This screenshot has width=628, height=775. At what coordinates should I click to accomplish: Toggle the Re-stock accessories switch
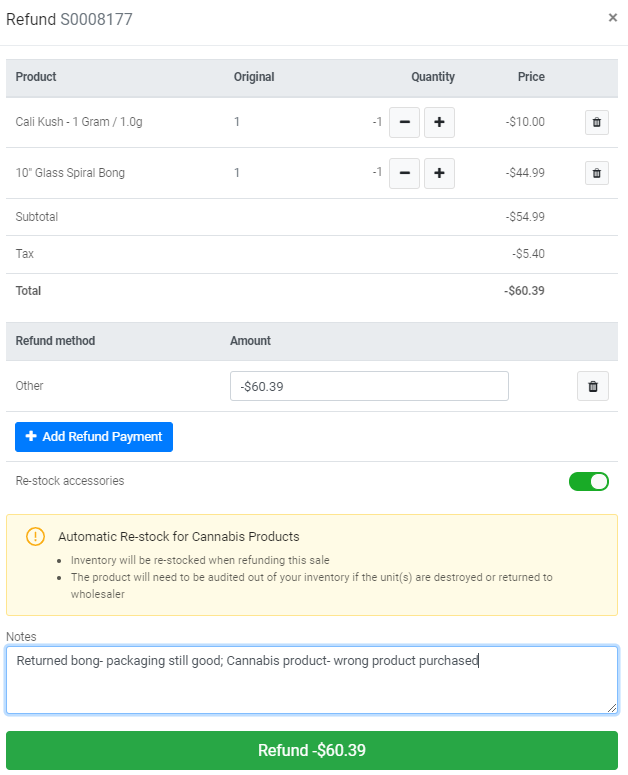click(x=588, y=481)
